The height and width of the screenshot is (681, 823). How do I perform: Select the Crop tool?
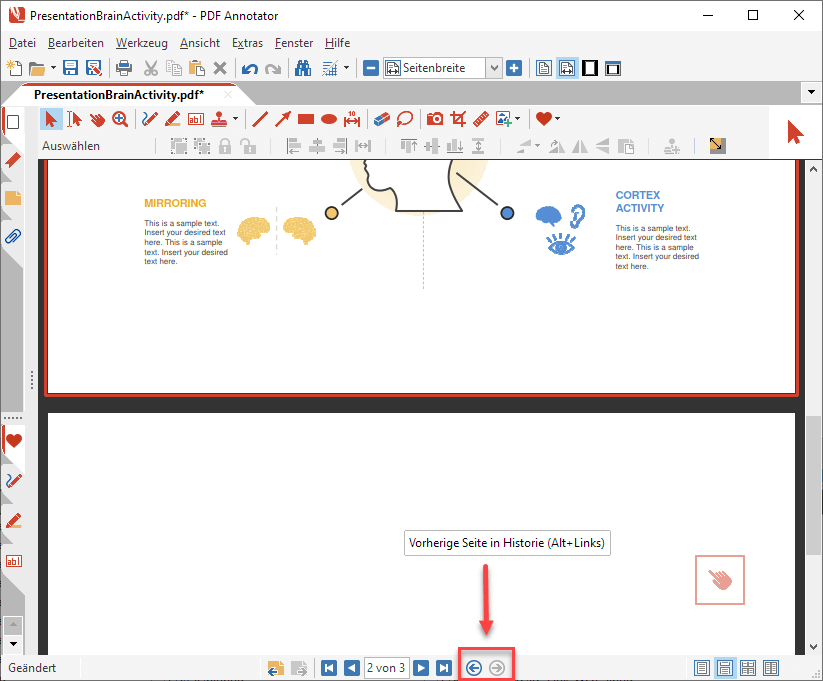click(458, 119)
